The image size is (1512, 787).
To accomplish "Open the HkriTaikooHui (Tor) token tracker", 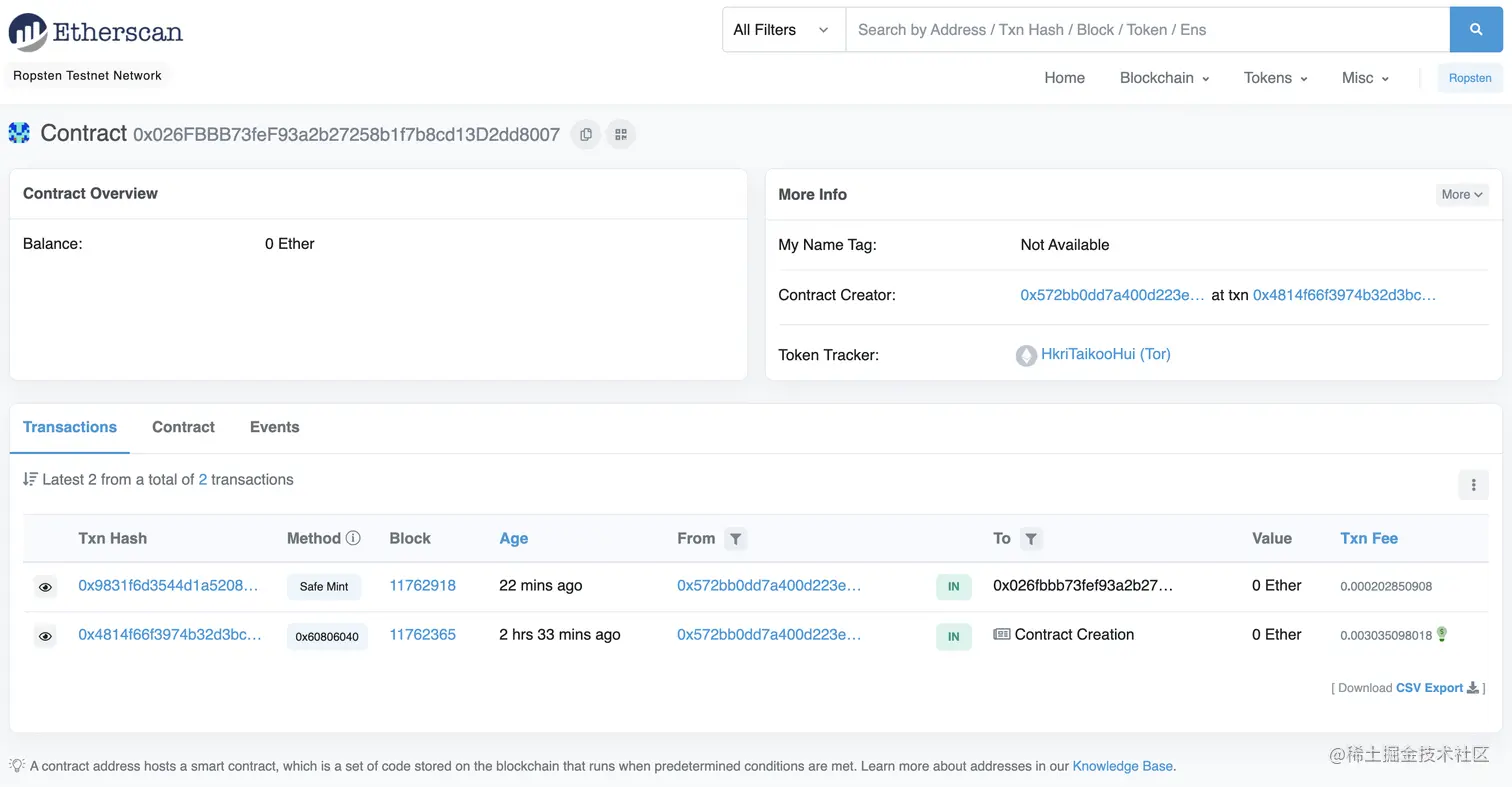I will (x=1106, y=354).
